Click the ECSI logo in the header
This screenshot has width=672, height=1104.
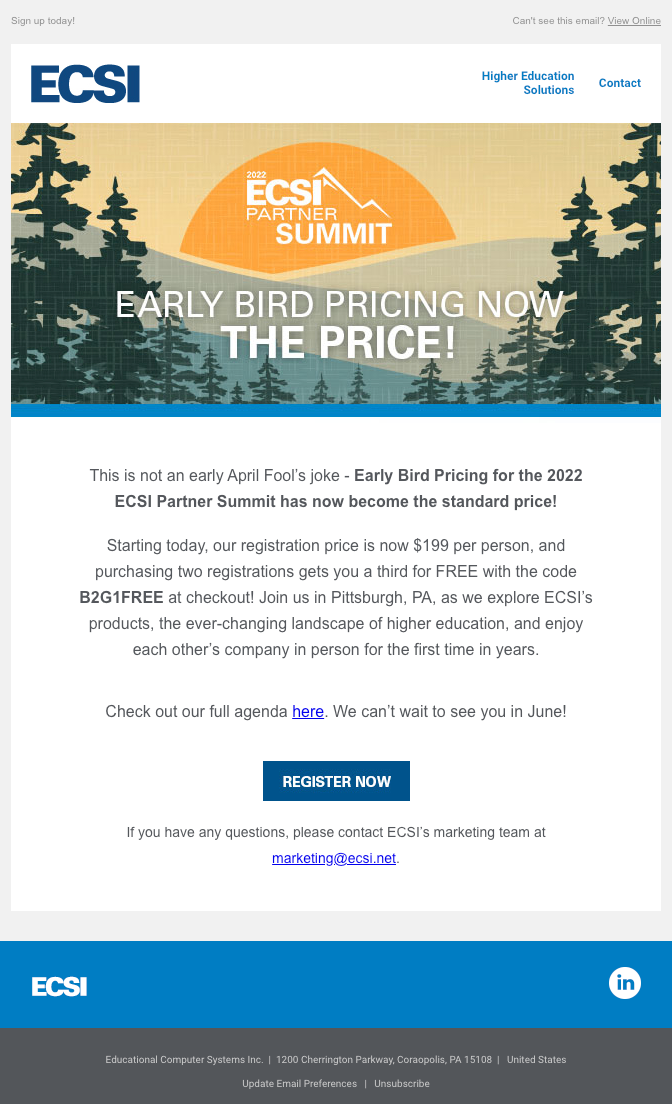[x=85, y=84]
